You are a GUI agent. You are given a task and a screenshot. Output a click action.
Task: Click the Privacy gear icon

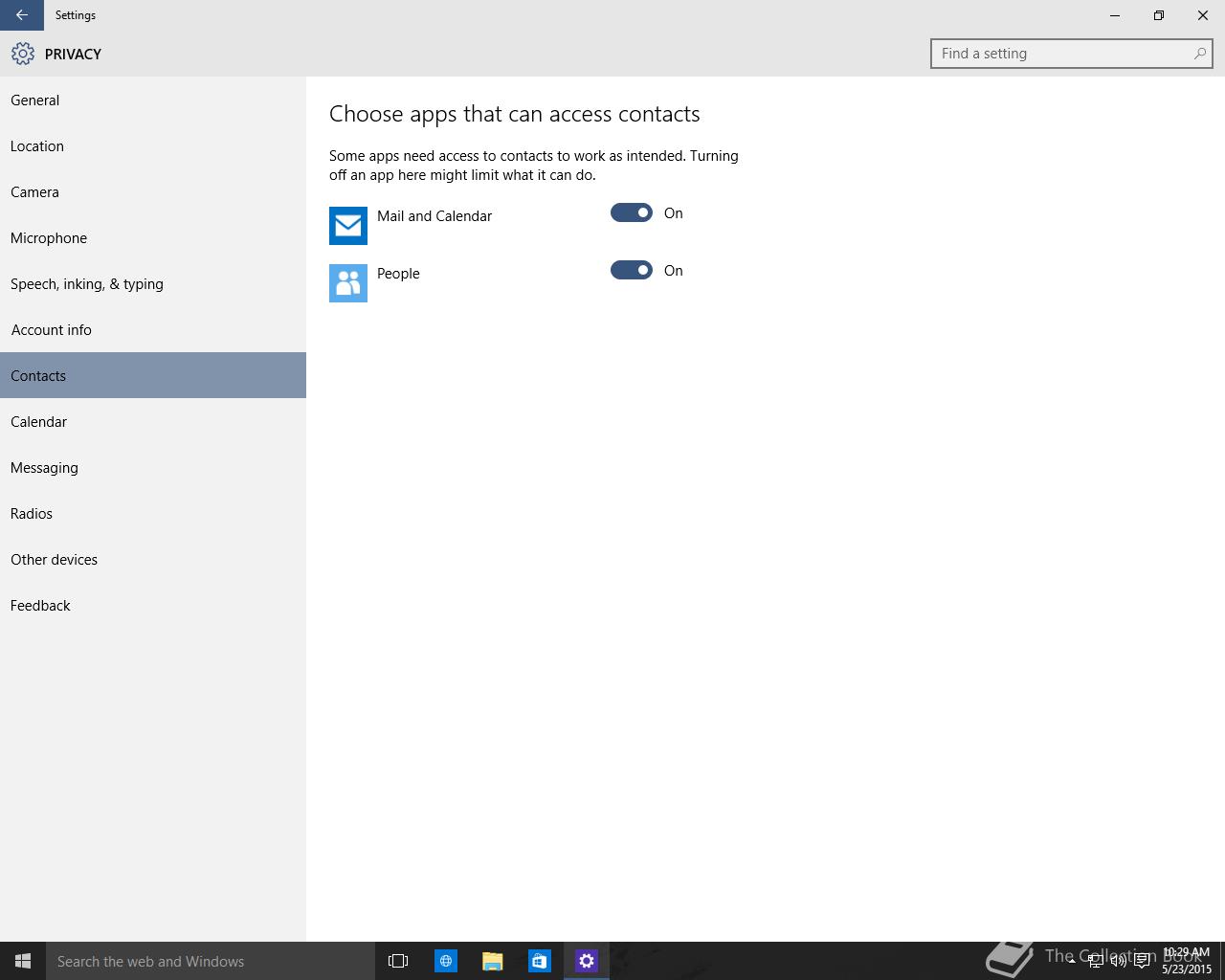[x=23, y=54]
